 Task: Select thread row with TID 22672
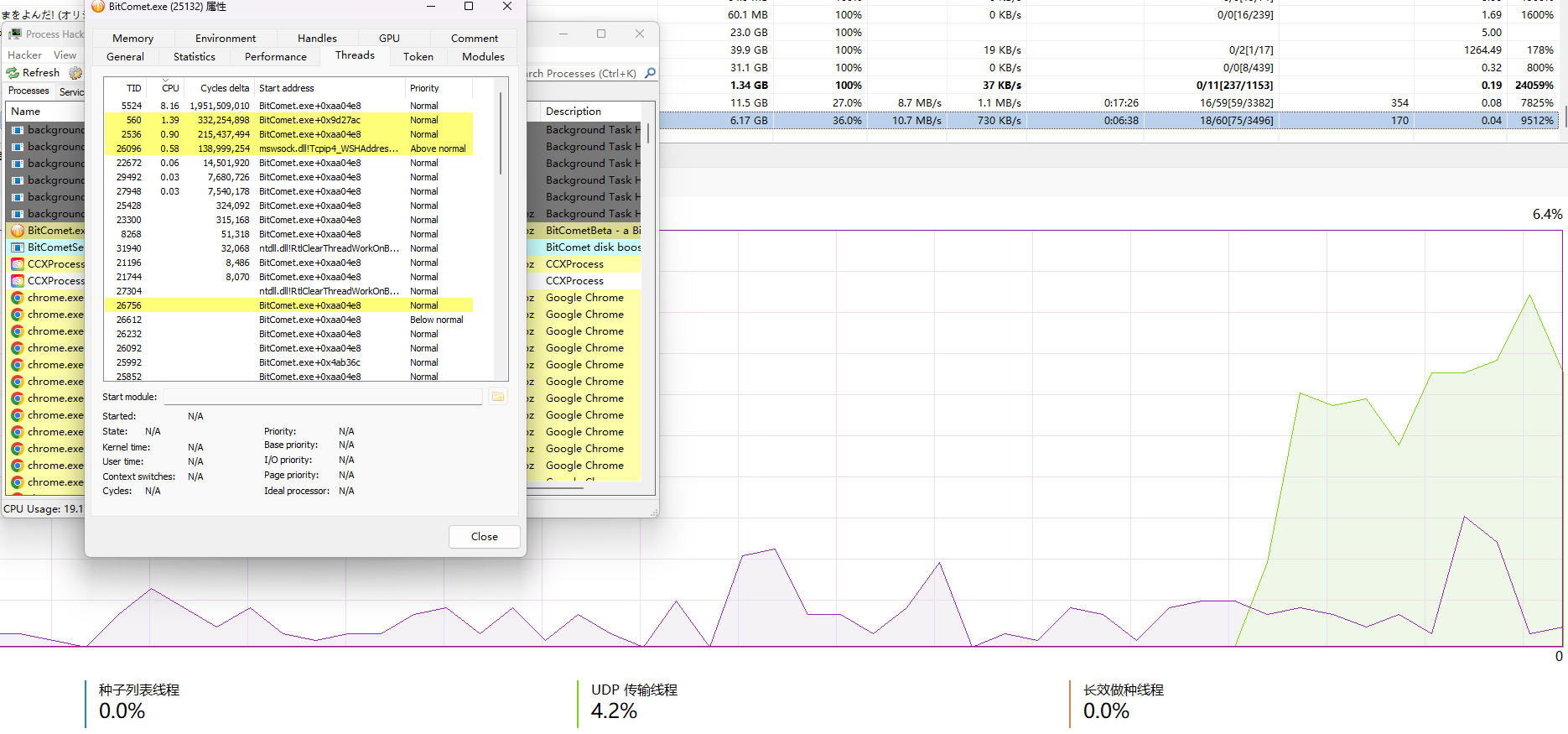288,163
